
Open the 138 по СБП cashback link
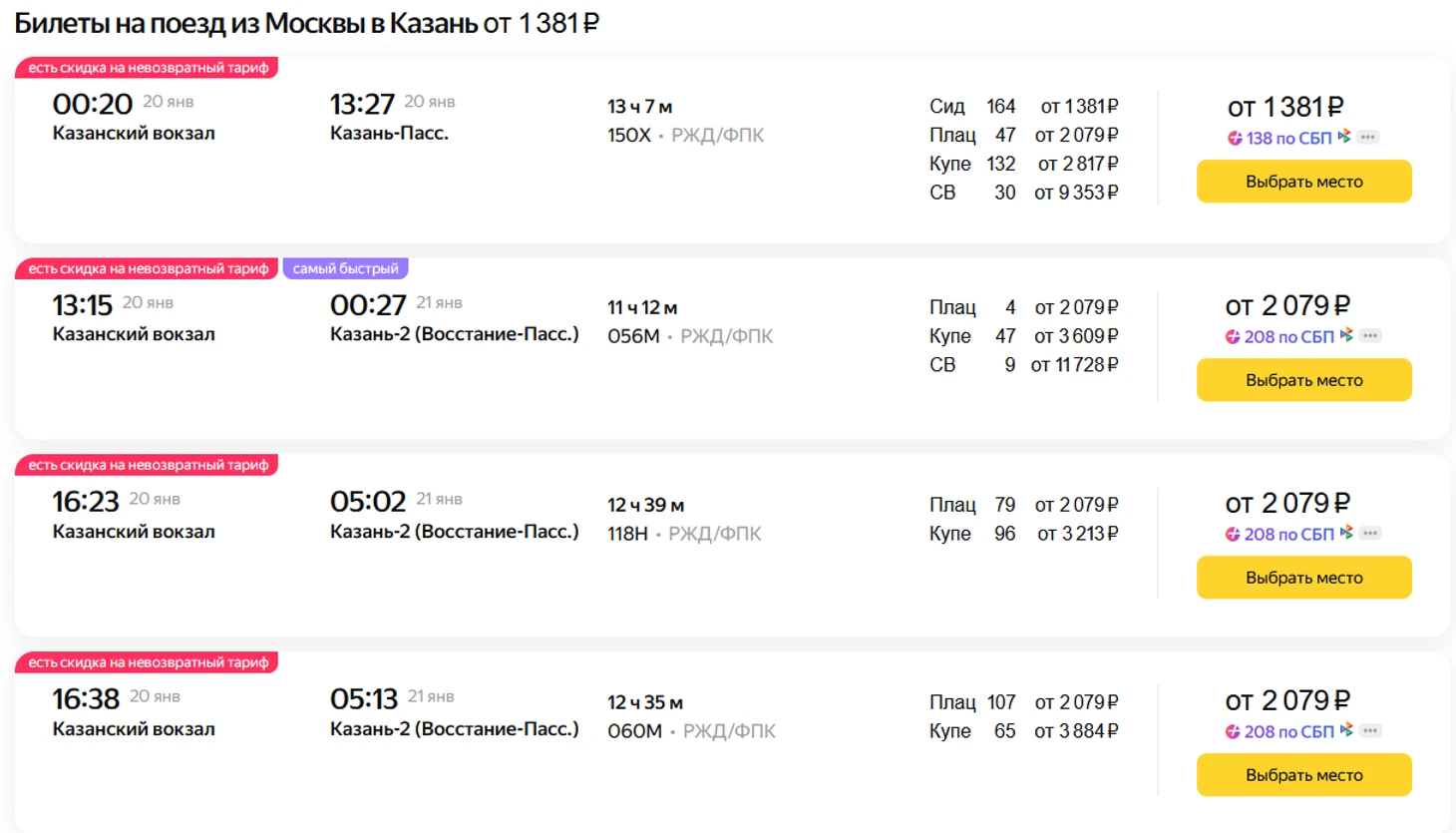(x=1288, y=139)
